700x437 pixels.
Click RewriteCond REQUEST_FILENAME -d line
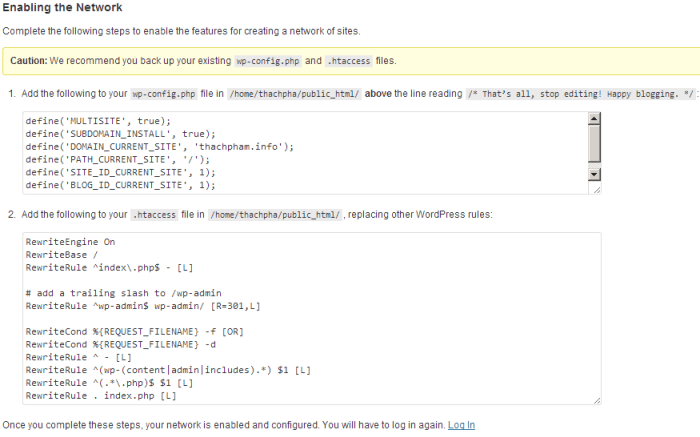(121, 345)
